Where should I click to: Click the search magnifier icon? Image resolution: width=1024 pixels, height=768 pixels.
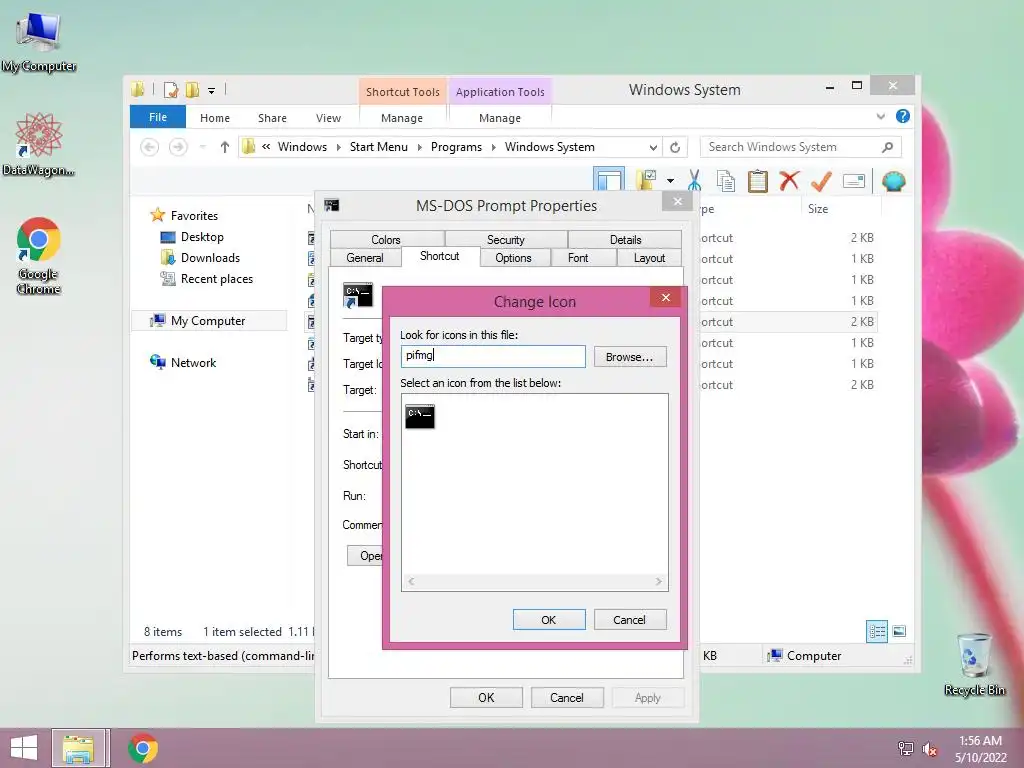(x=887, y=147)
